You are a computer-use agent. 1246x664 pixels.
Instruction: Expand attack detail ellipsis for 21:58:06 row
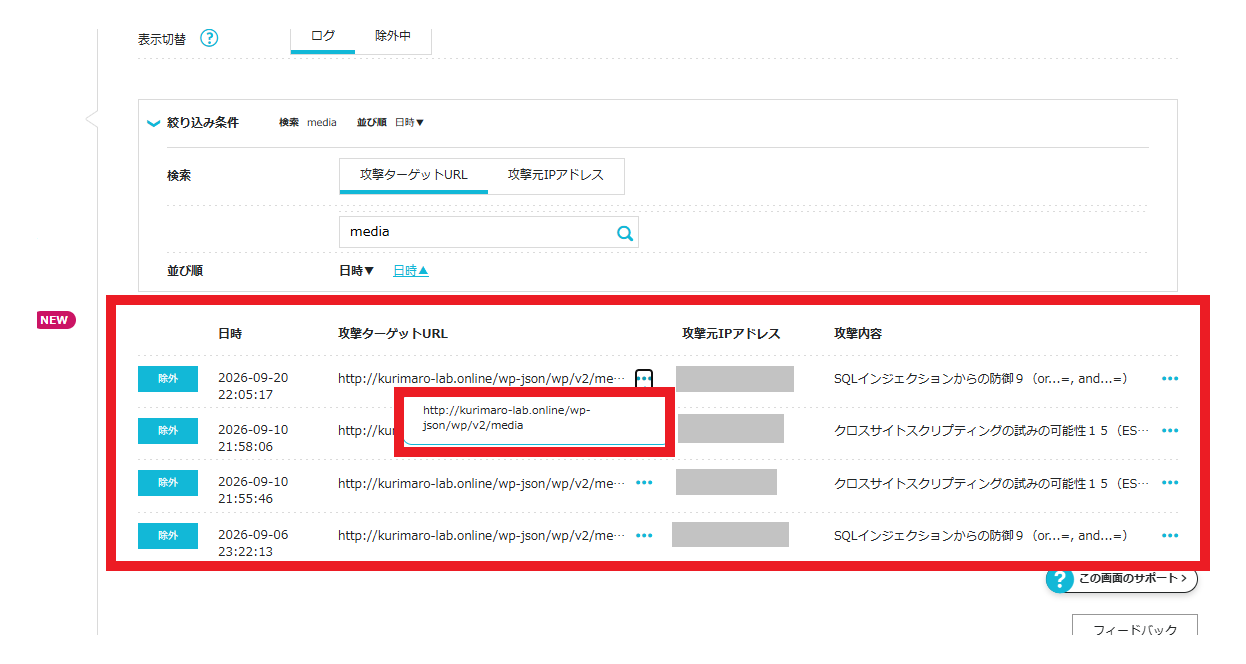coord(1170,431)
